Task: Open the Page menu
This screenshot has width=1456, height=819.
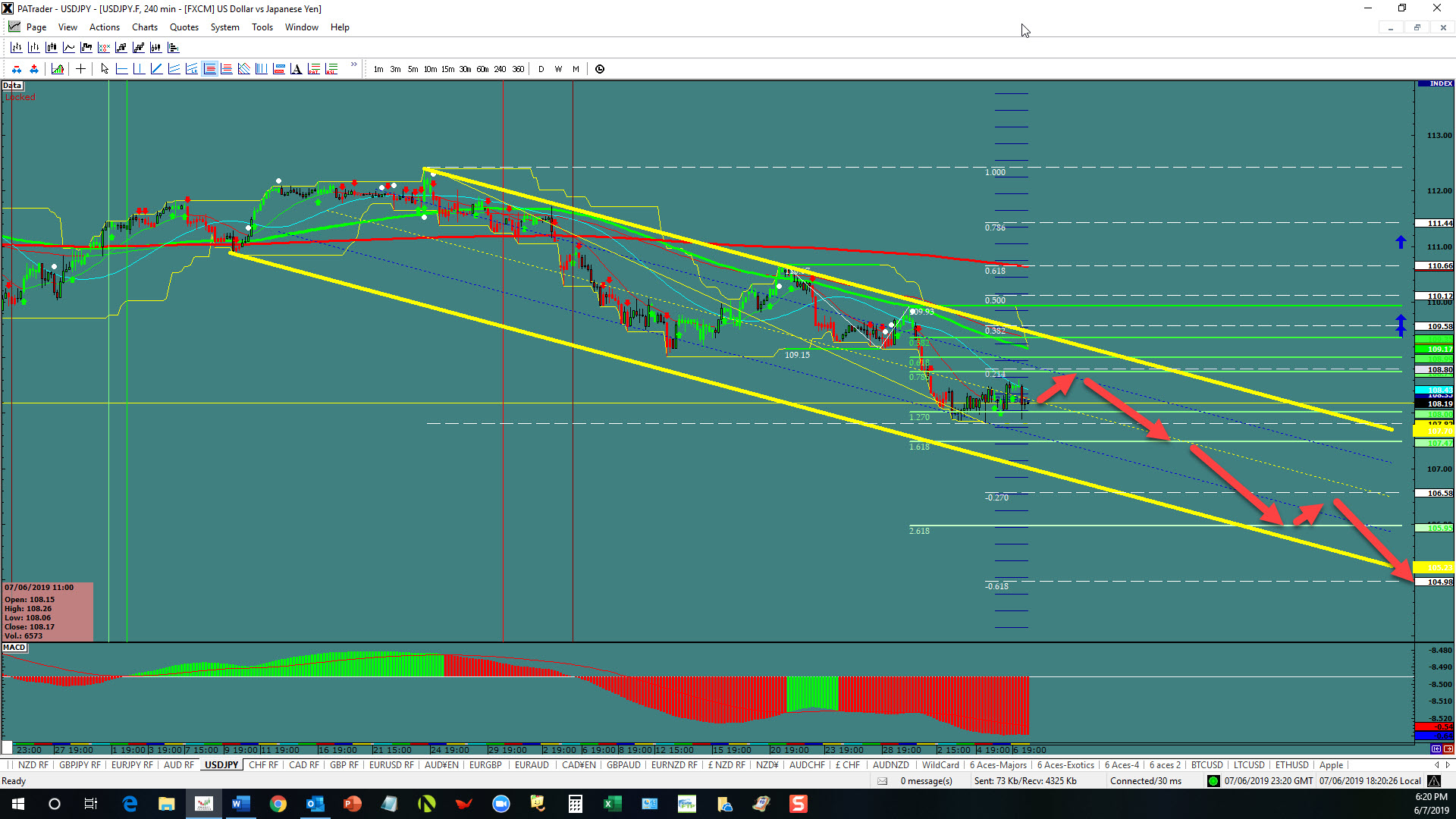Action: tap(36, 27)
